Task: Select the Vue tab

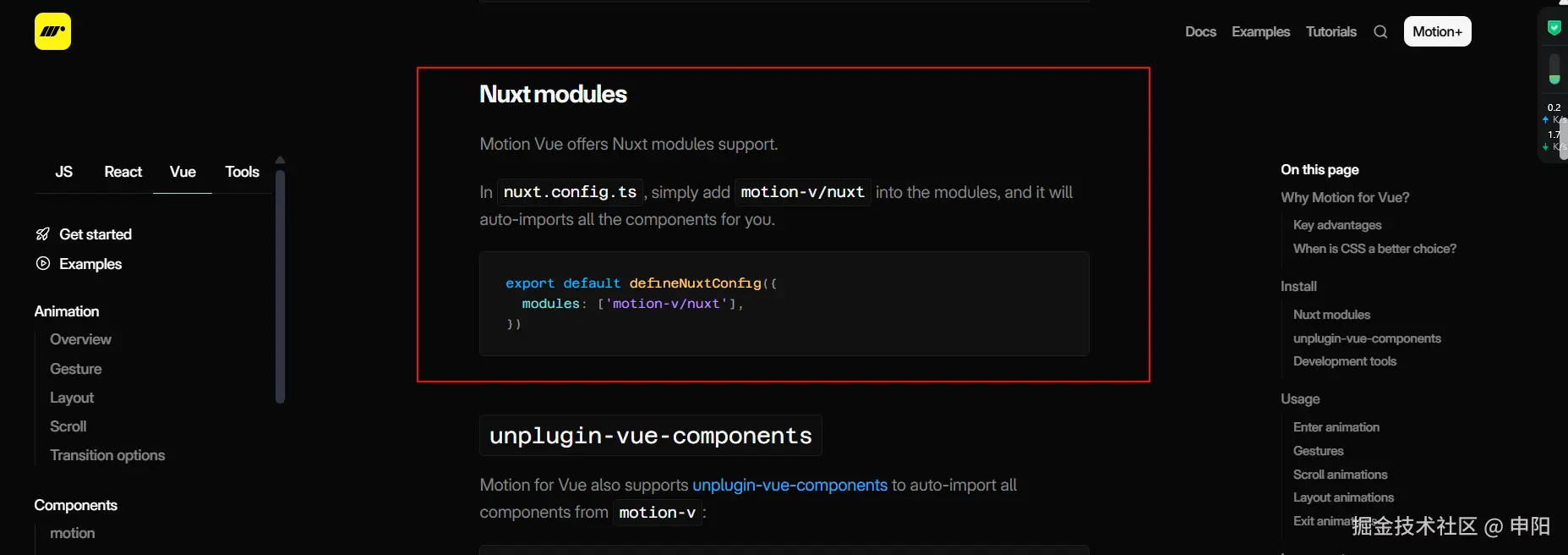Action: click(x=183, y=172)
